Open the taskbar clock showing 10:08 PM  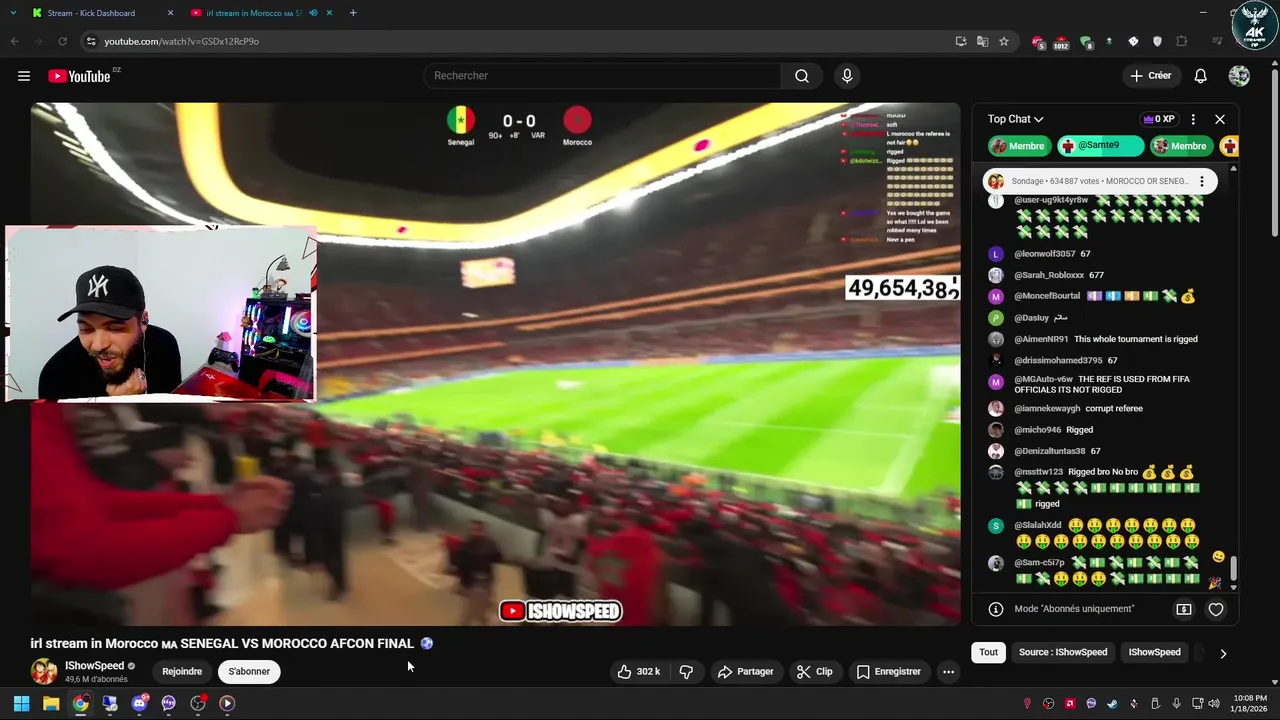click(x=1248, y=703)
